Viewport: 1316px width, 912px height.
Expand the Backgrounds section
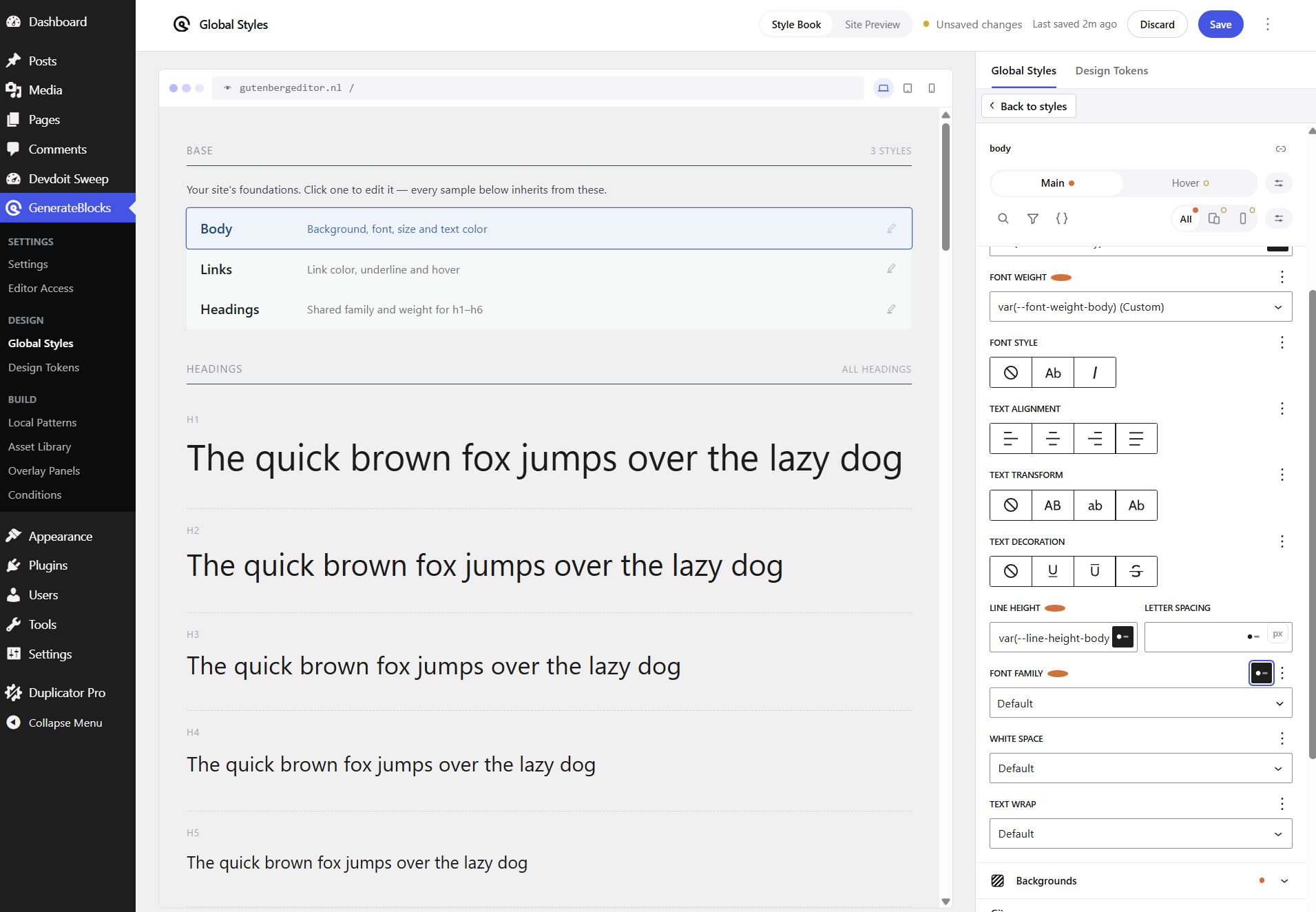click(1140, 881)
